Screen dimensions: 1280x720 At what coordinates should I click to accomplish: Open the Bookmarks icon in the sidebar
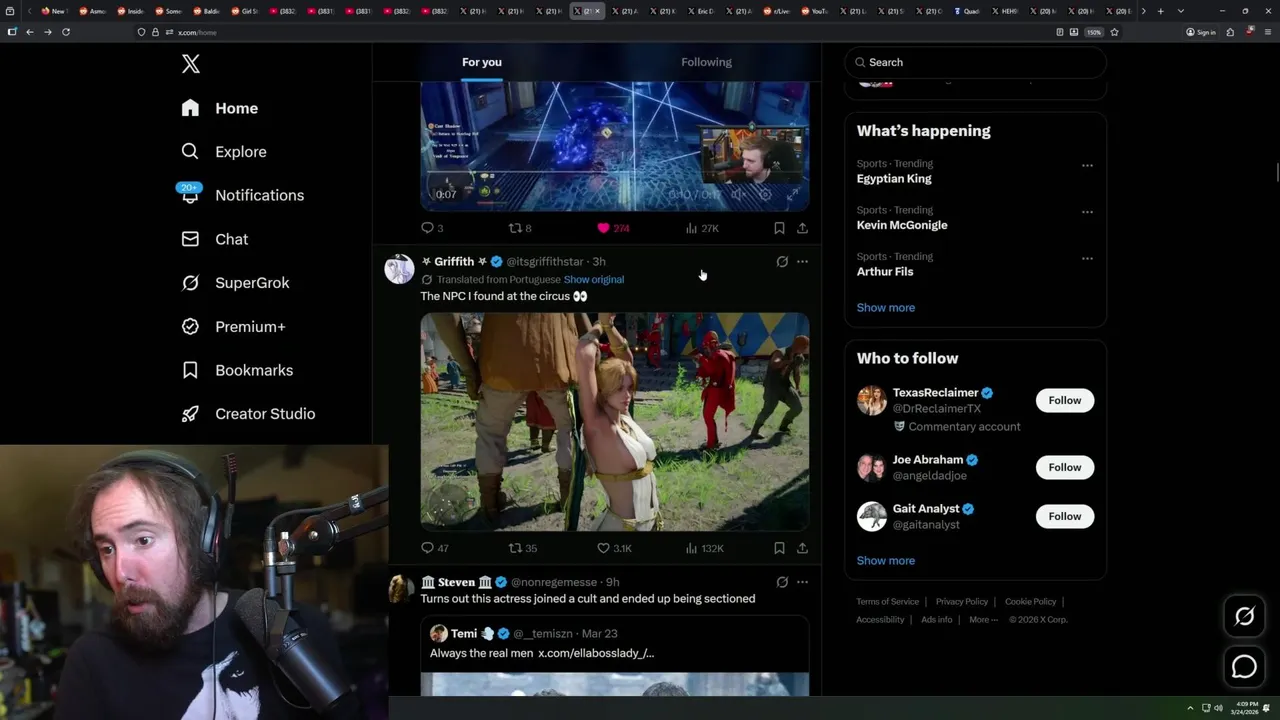tap(190, 370)
